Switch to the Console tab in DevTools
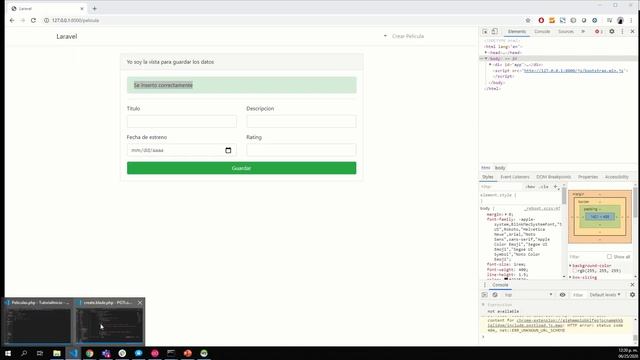The height and width of the screenshot is (360, 640). (x=542, y=31)
